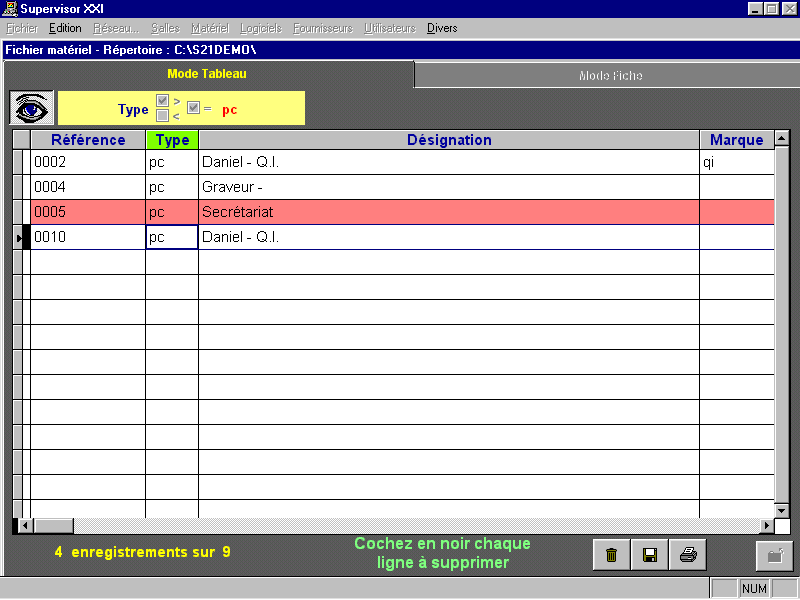Click reference cell '0004'
The height and width of the screenshot is (600, 800).
click(x=88, y=187)
